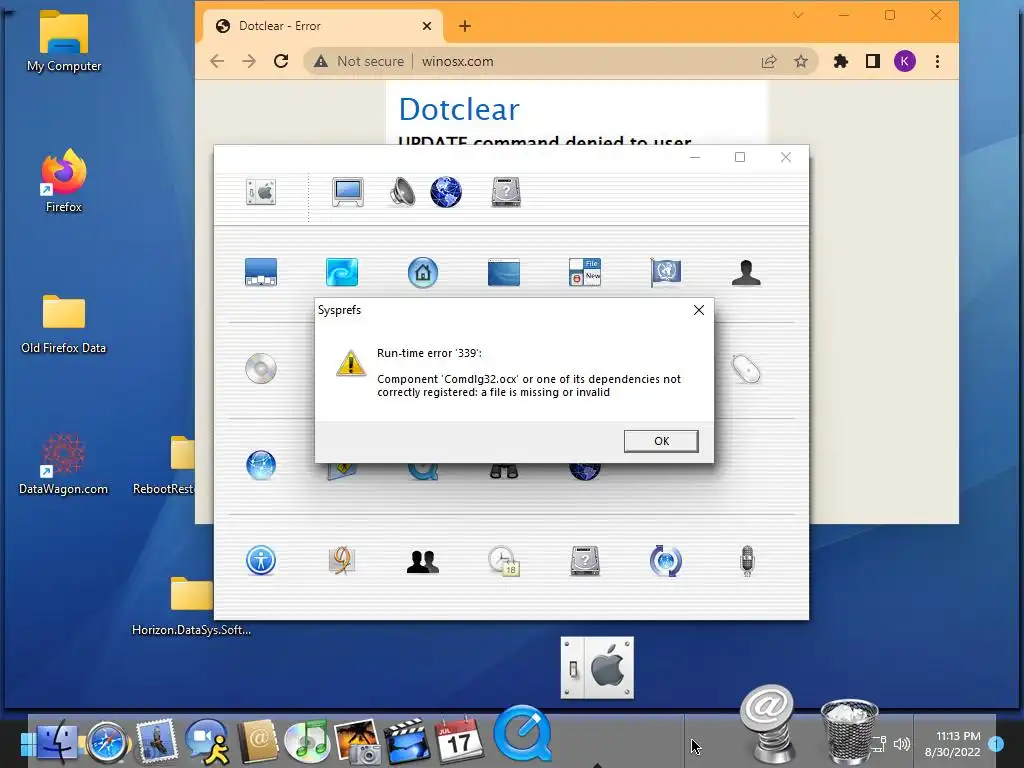Go back in the Chrome browser
1024x768 pixels.
217,61
